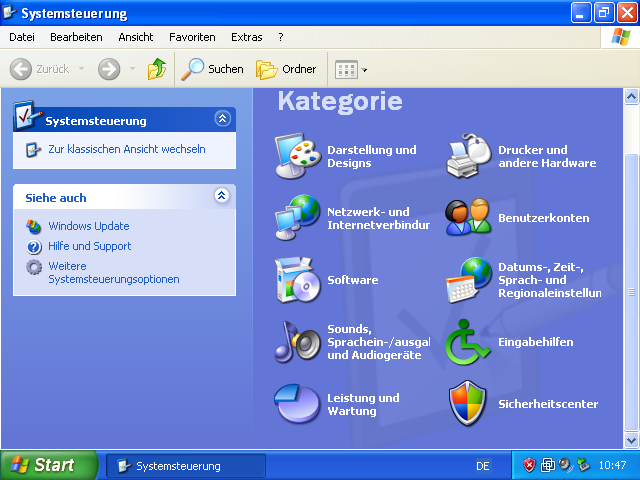This screenshot has height=480, width=640.
Task: Collapse the Systemsteuerung side panel
Action: (x=222, y=119)
